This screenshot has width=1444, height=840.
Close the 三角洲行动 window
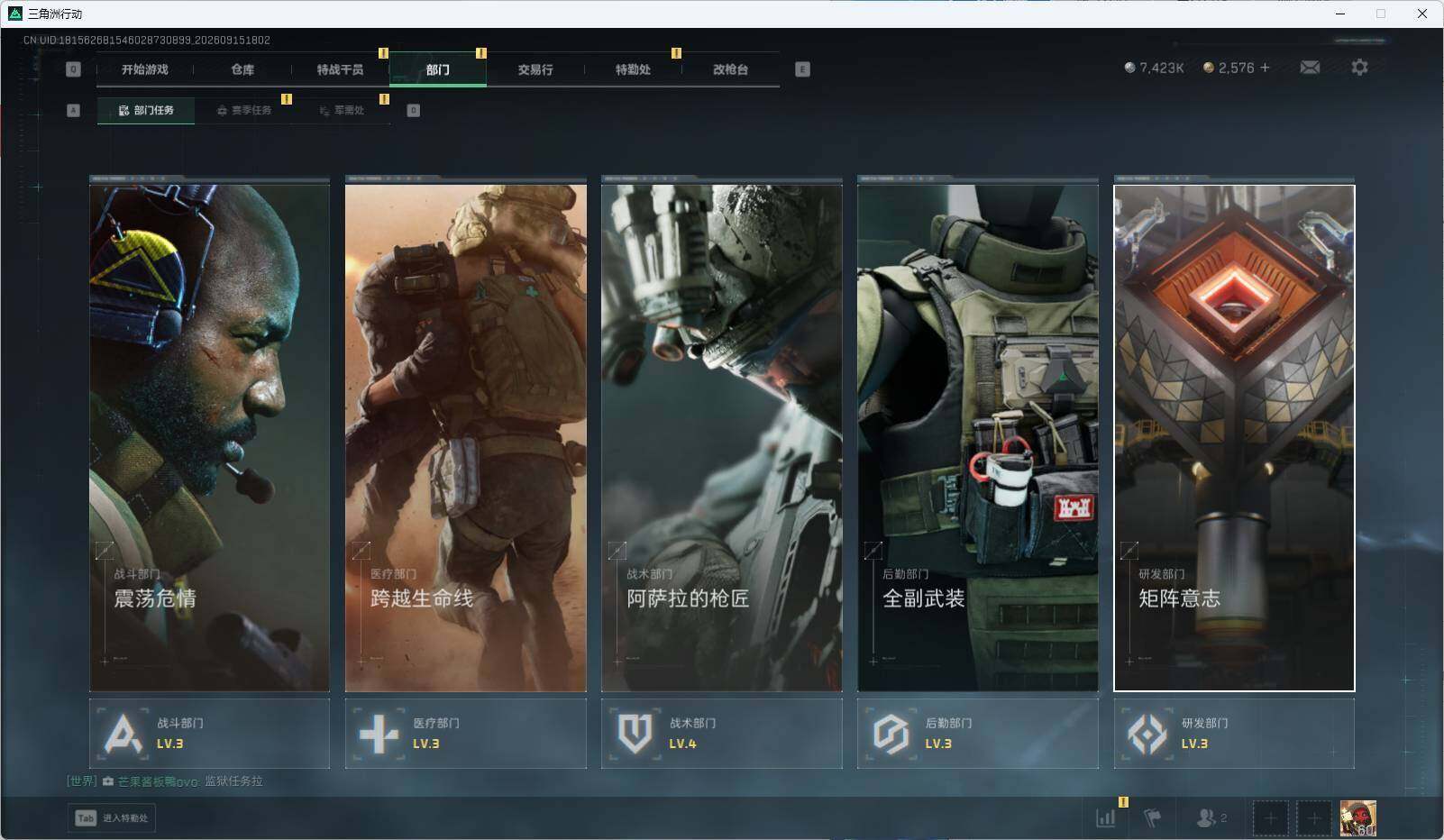[1422, 14]
